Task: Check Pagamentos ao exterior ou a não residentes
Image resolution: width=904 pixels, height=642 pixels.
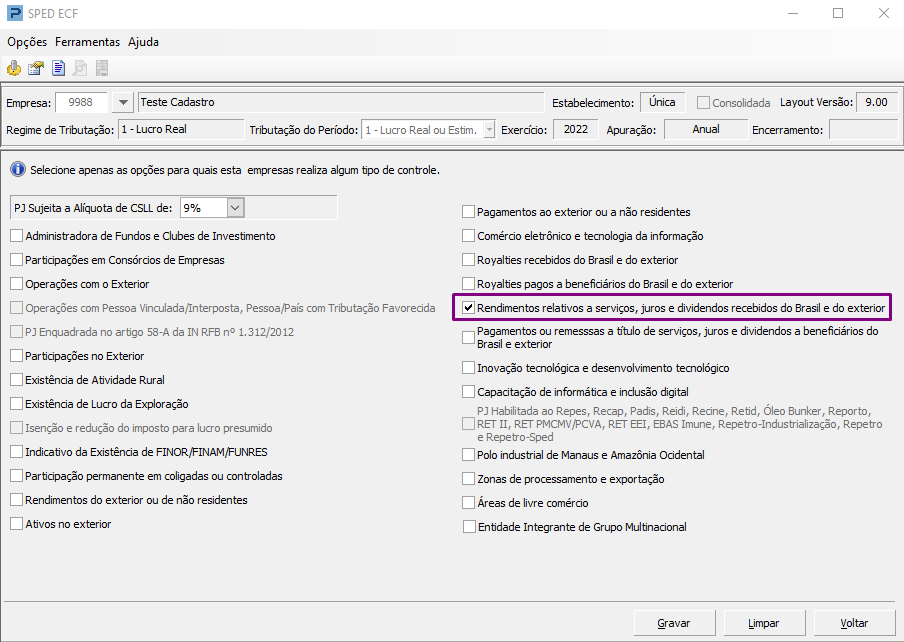Action: click(468, 212)
